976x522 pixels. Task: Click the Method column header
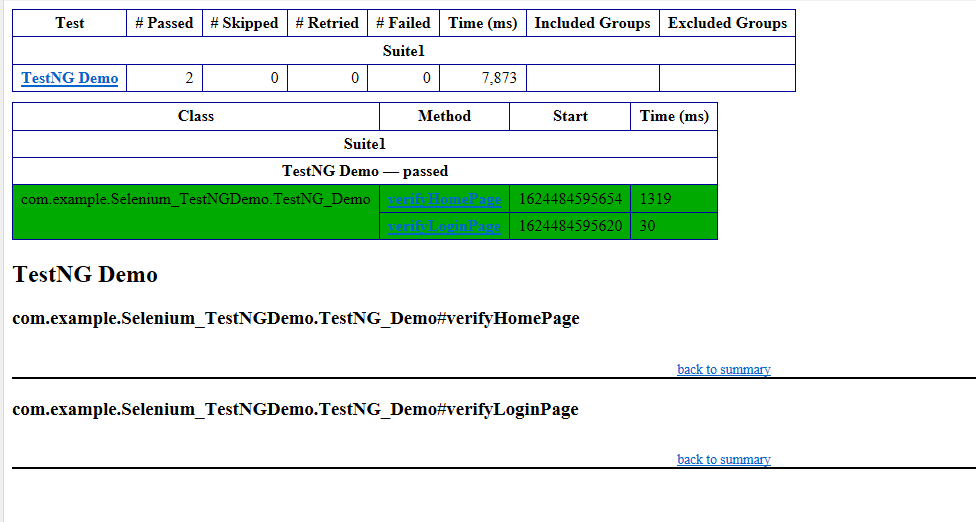[x=444, y=116]
